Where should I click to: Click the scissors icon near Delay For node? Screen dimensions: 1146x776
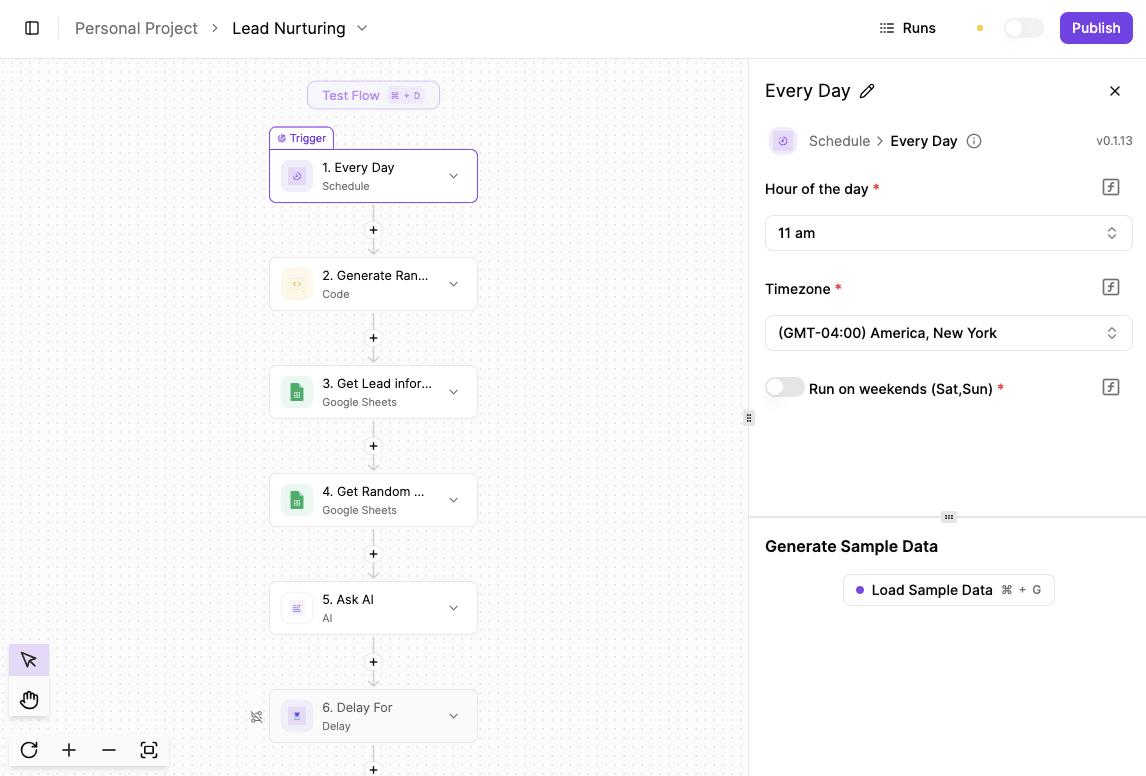(x=256, y=717)
